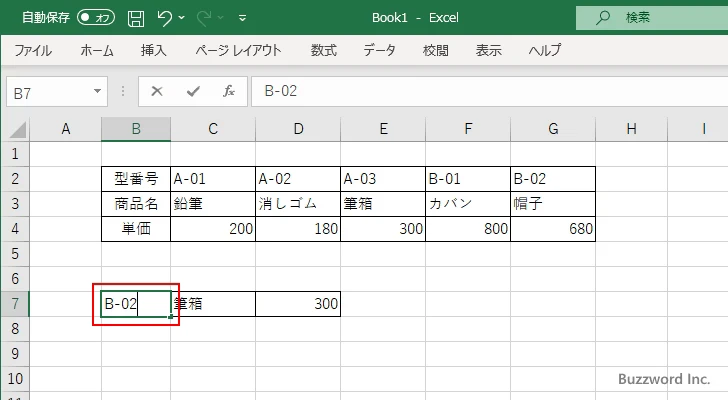Select column D header
The width and height of the screenshot is (728, 400).
[298, 129]
